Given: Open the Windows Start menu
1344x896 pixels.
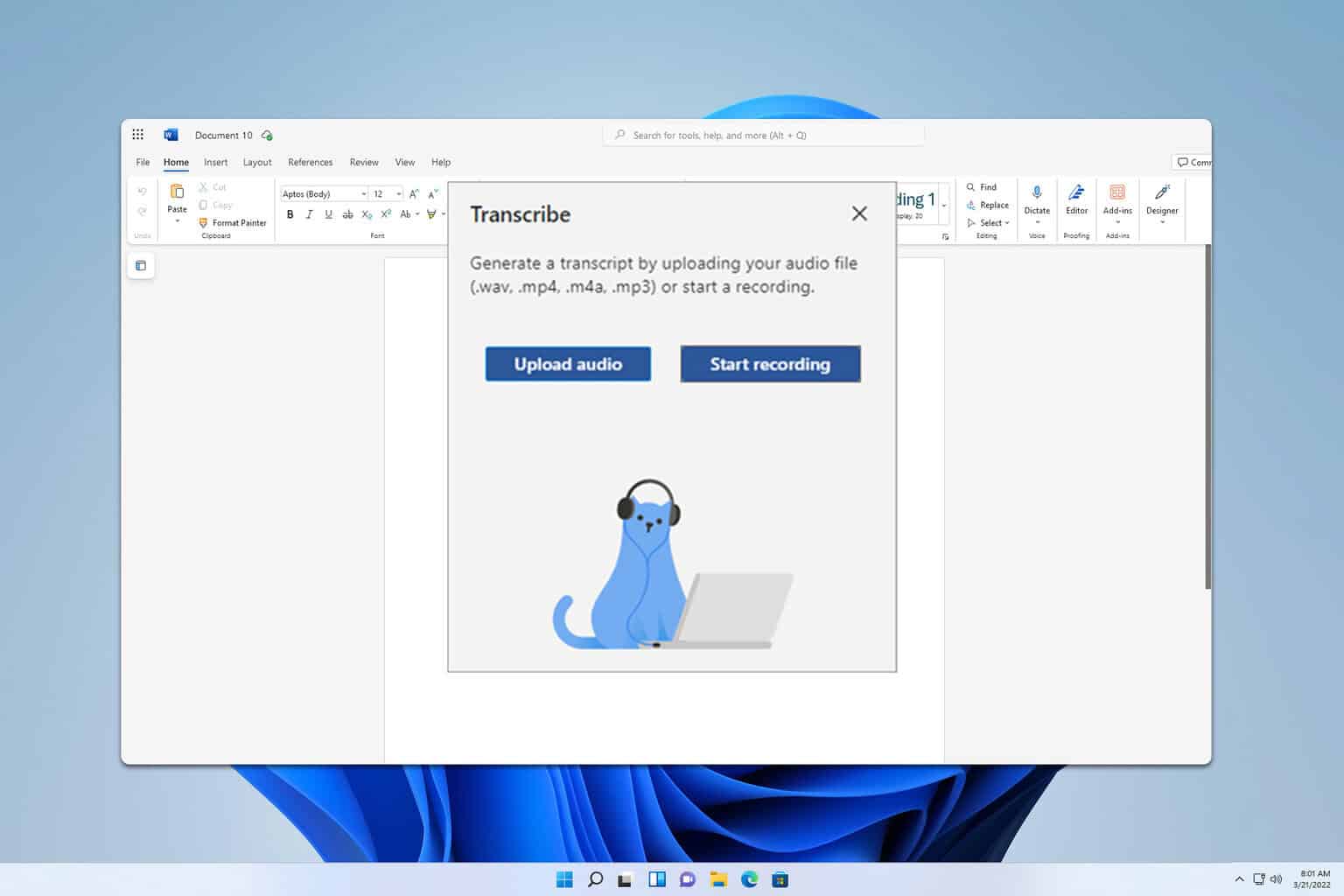Looking at the screenshot, I should [564, 879].
